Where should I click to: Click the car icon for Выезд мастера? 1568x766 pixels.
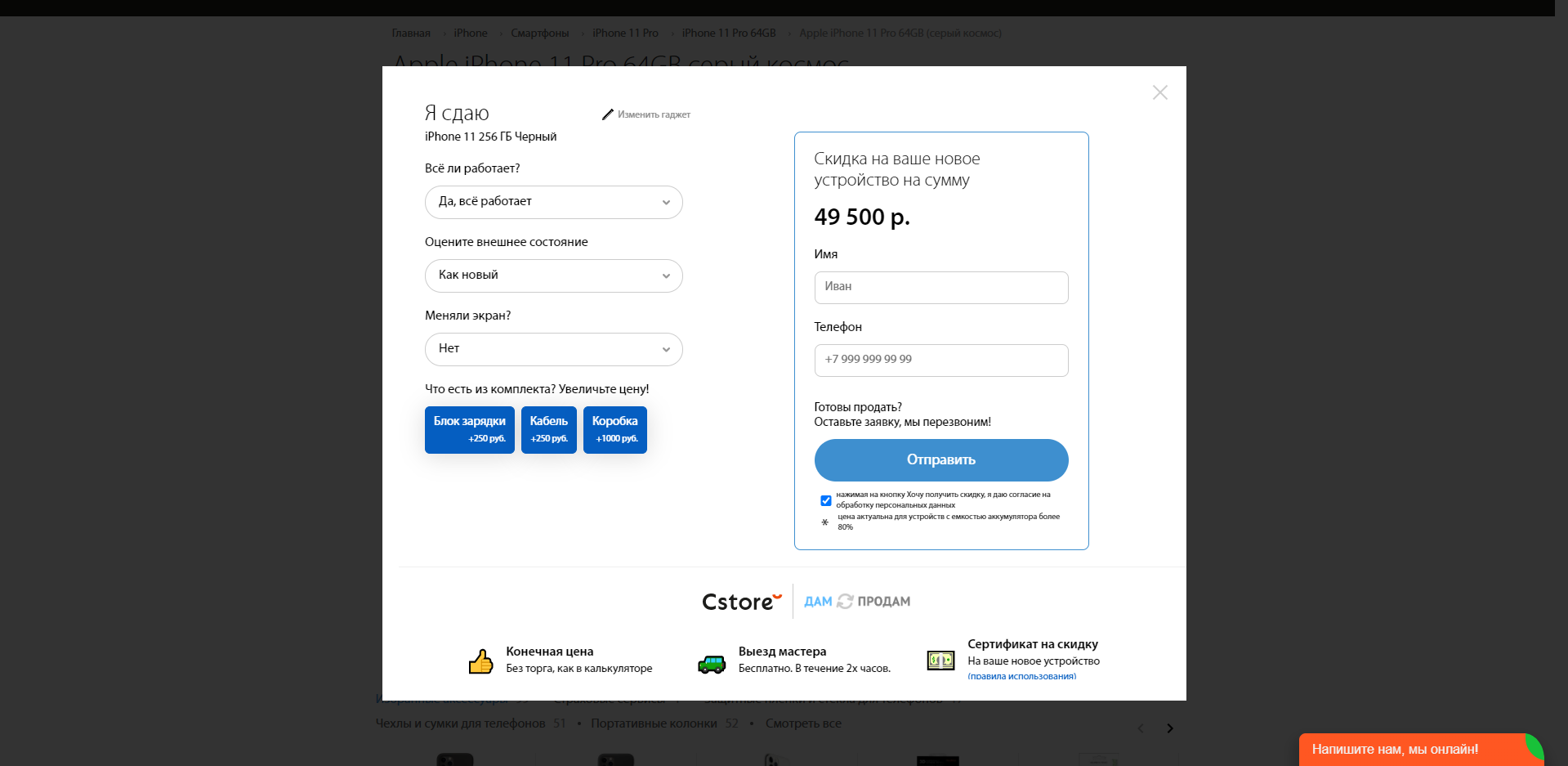pyautogui.click(x=712, y=664)
